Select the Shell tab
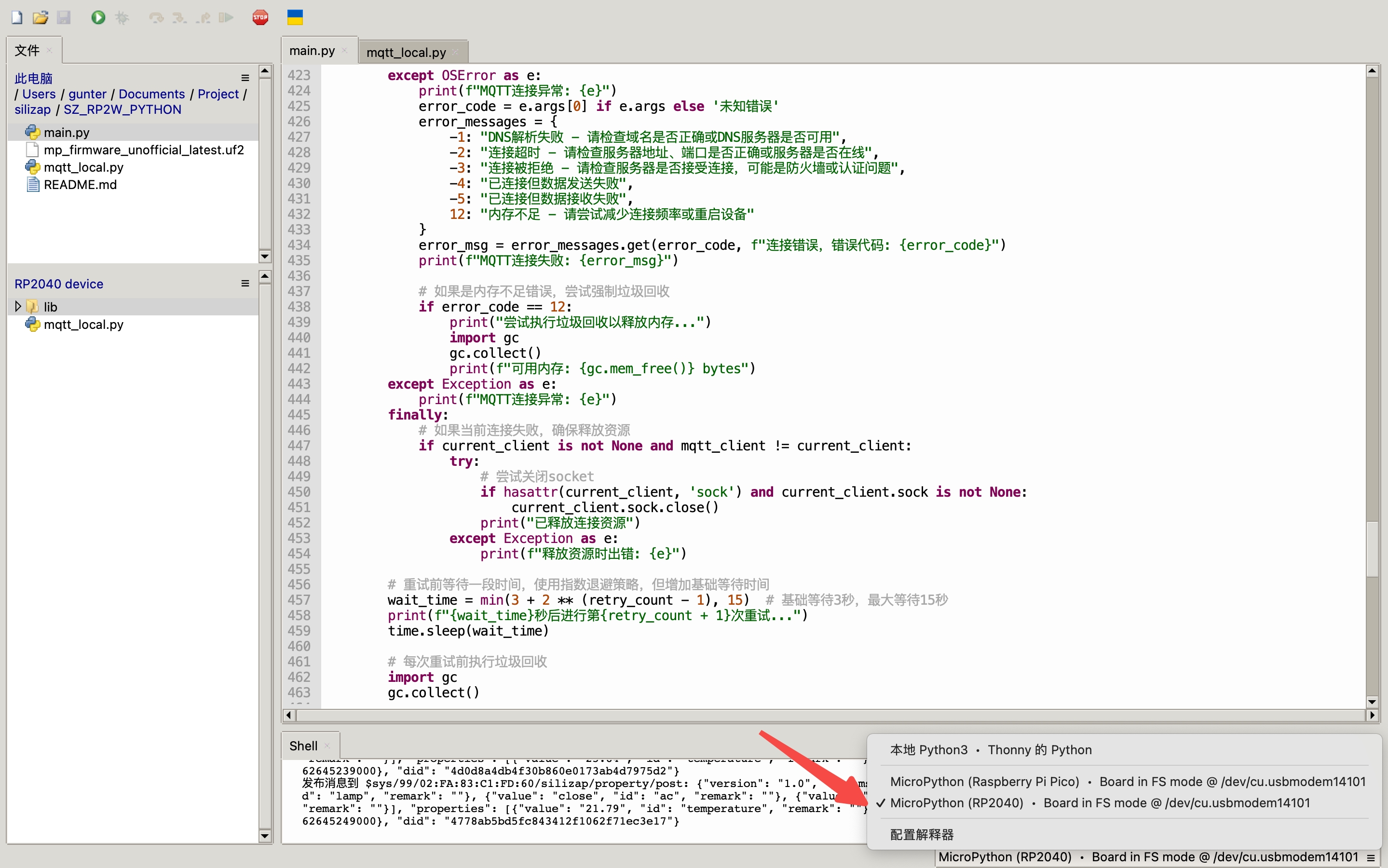The image size is (1388, 868). point(303,745)
